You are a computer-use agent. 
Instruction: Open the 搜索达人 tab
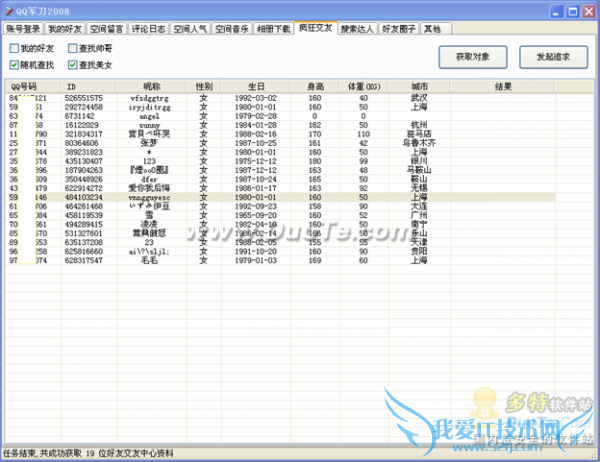[357, 29]
